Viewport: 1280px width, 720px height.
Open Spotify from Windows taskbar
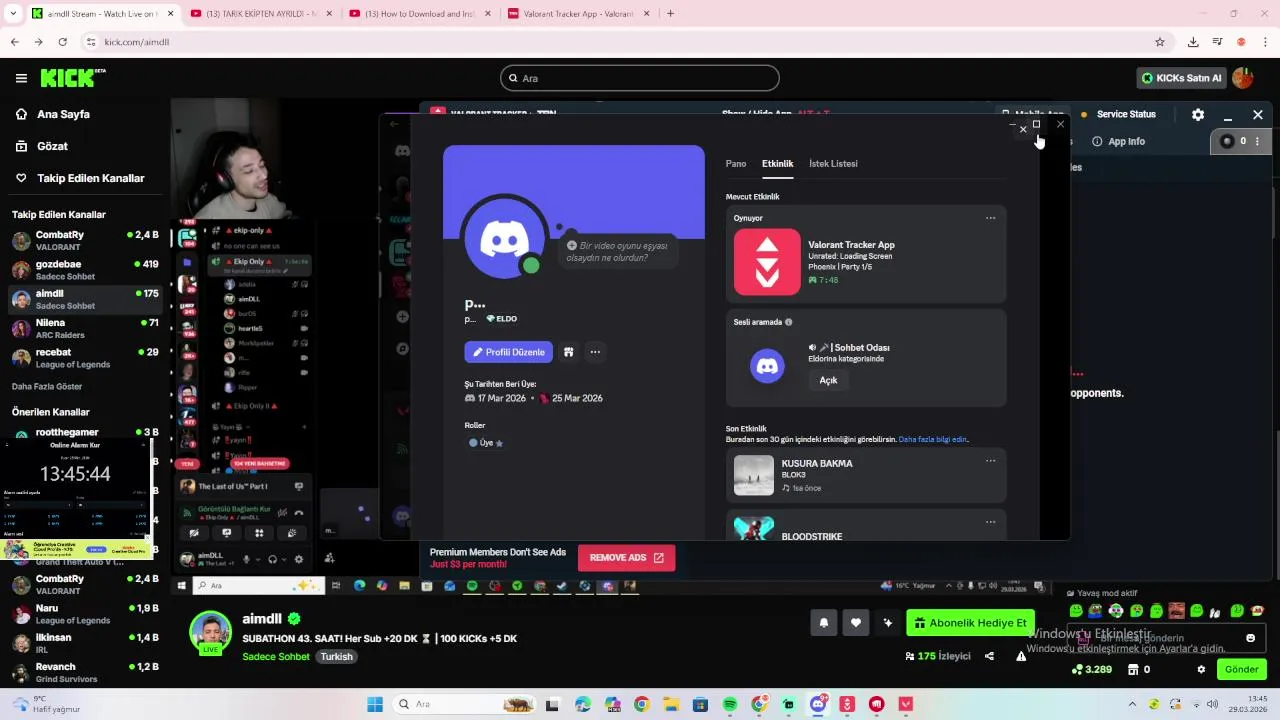[x=729, y=704]
